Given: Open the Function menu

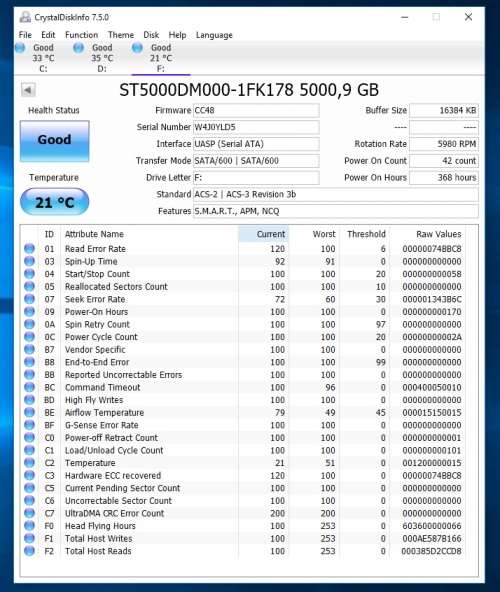Looking at the screenshot, I should pos(81,35).
